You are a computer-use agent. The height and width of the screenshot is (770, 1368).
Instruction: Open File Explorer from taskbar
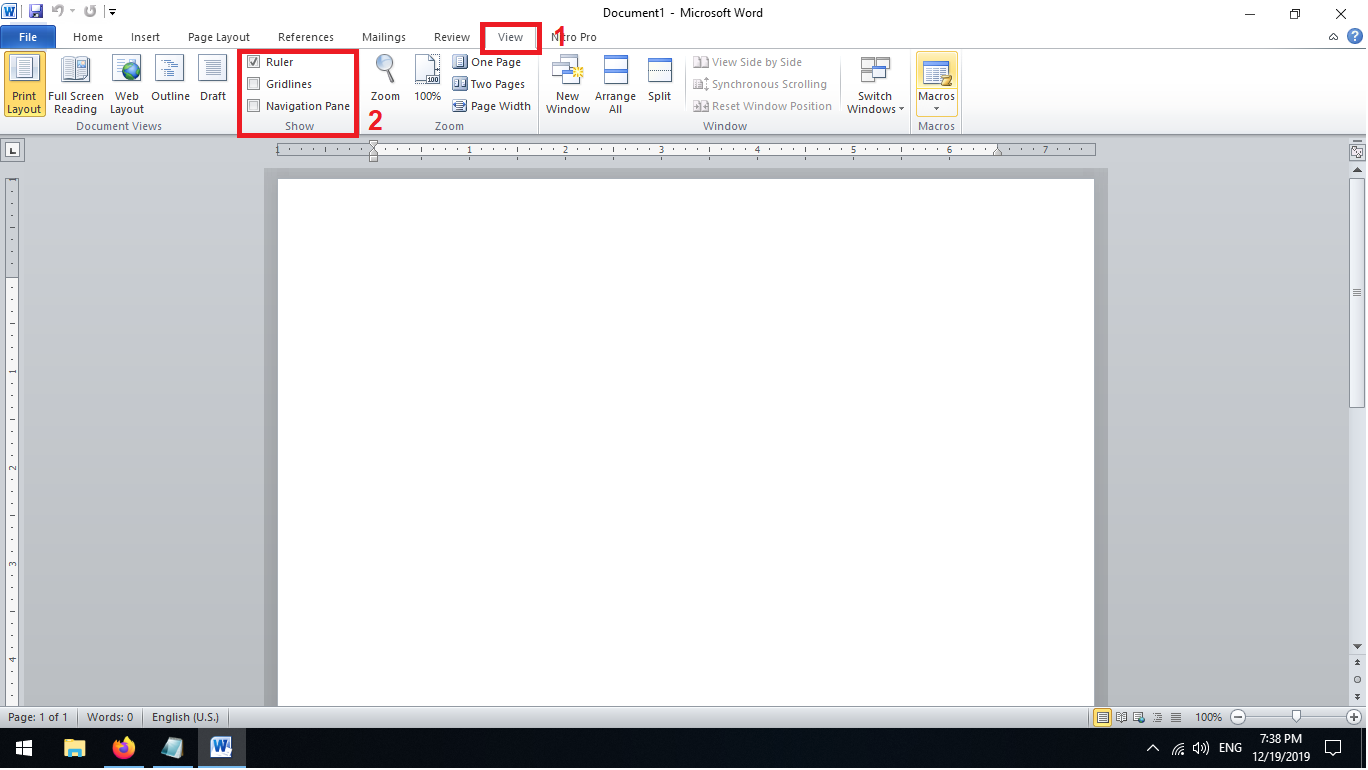74,748
